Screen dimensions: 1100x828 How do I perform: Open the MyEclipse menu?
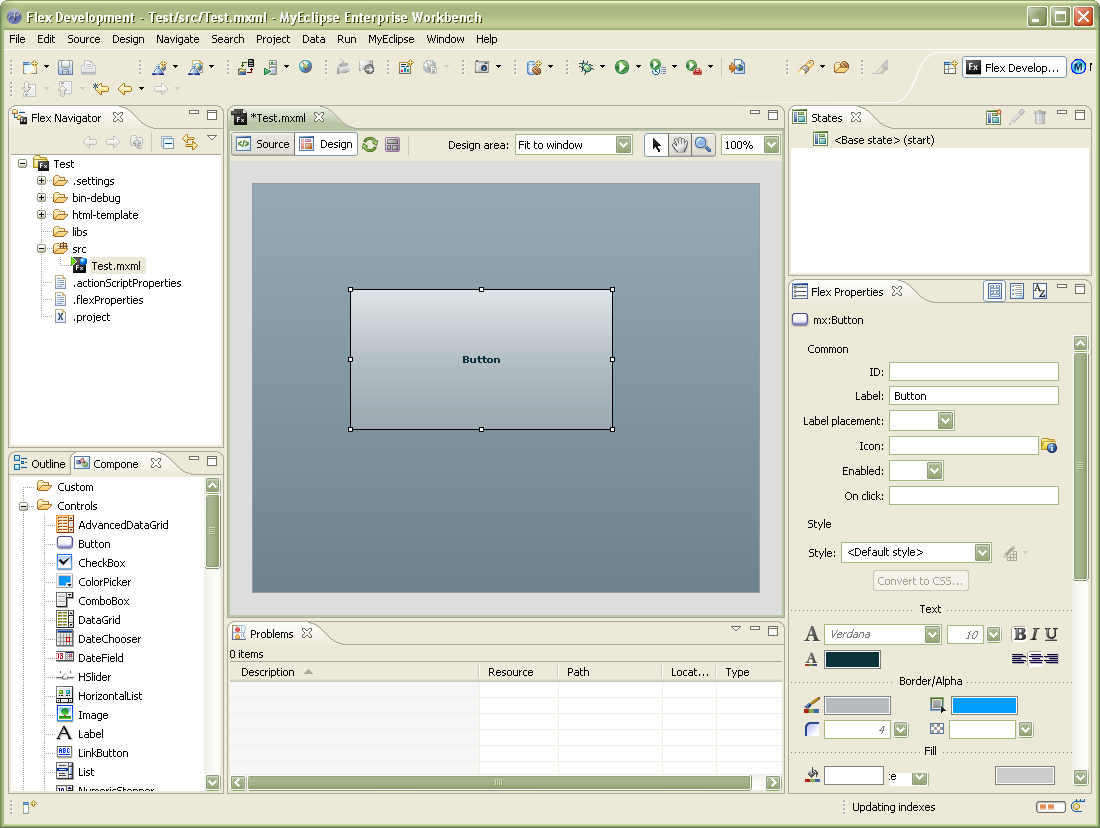(391, 39)
